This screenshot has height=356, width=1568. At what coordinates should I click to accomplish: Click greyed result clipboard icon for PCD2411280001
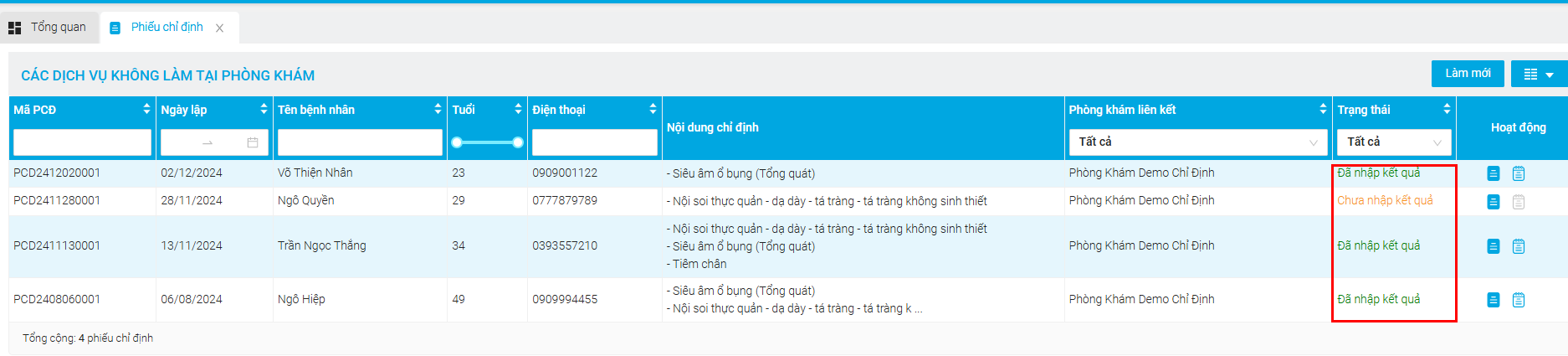pos(1519,202)
